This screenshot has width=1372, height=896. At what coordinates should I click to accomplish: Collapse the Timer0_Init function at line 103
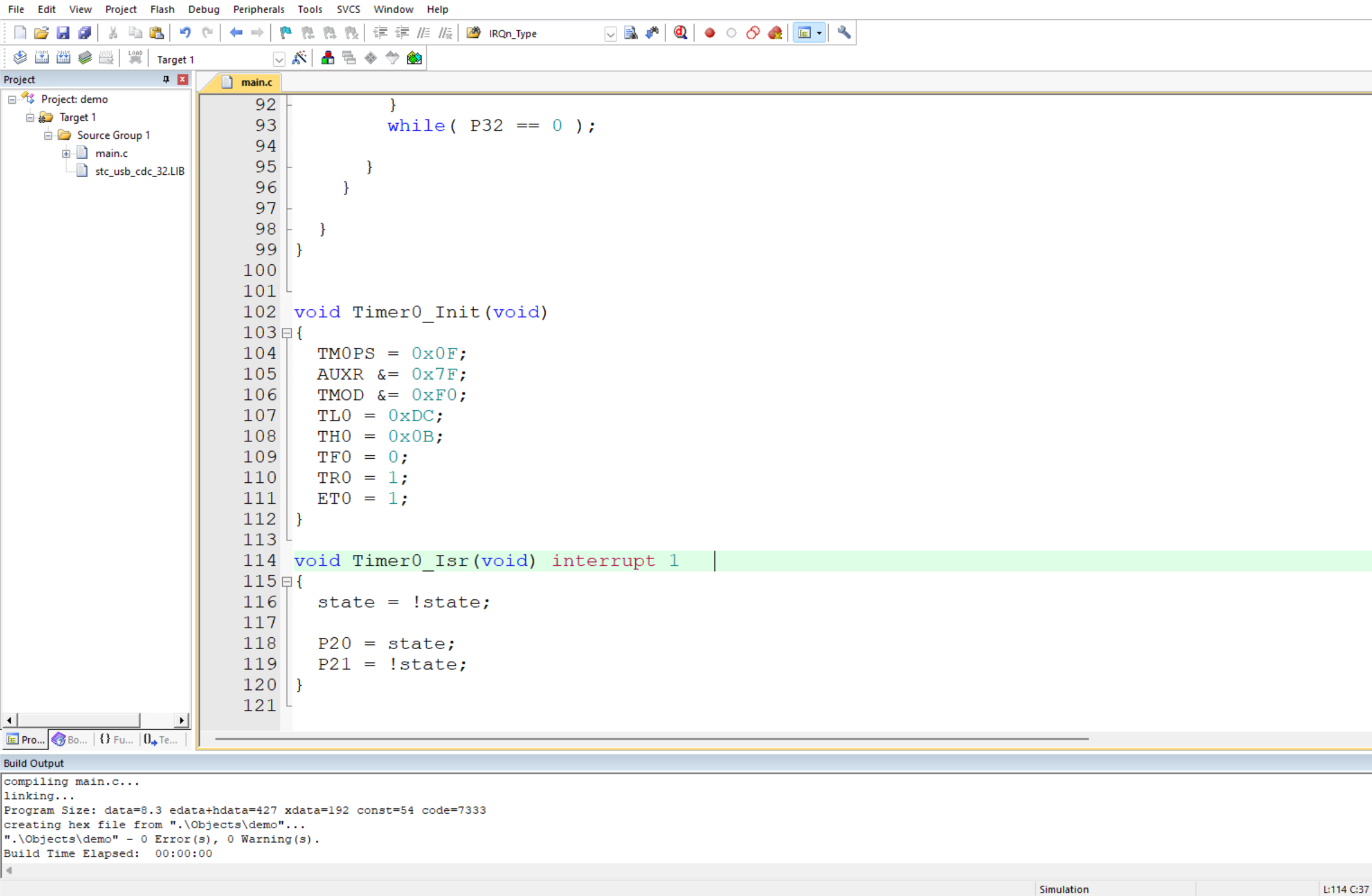[x=287, y=333]
